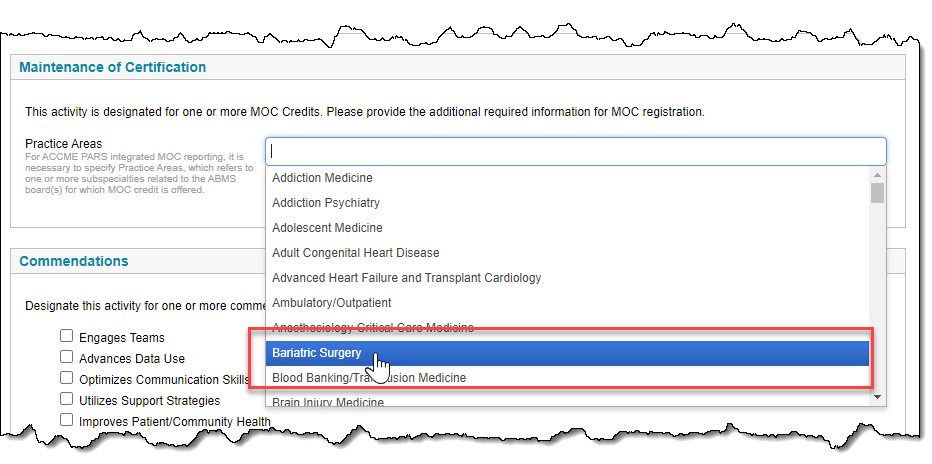This screenshot has width=932, height=464.
Task: Click the Maintenance of Certification heading
Action: point(112,67)
